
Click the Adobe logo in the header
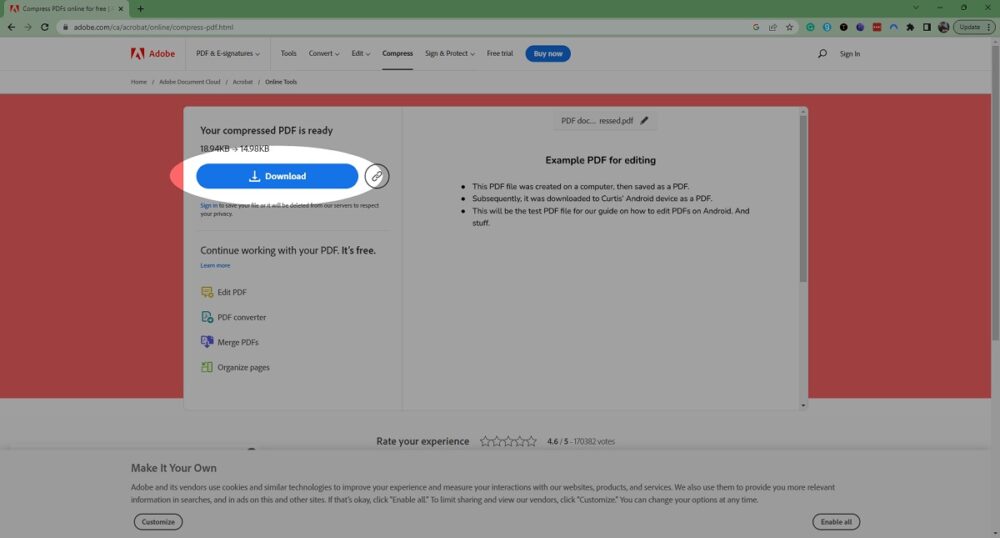(x=152, y=54)
